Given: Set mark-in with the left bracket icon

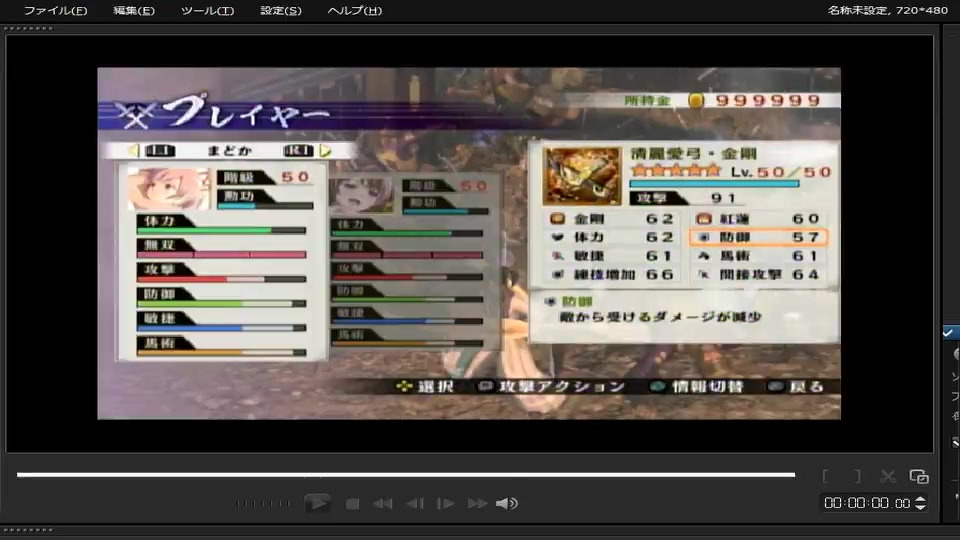Looking at the screenshot, I should pyautogui.click(x=825, y=476).
